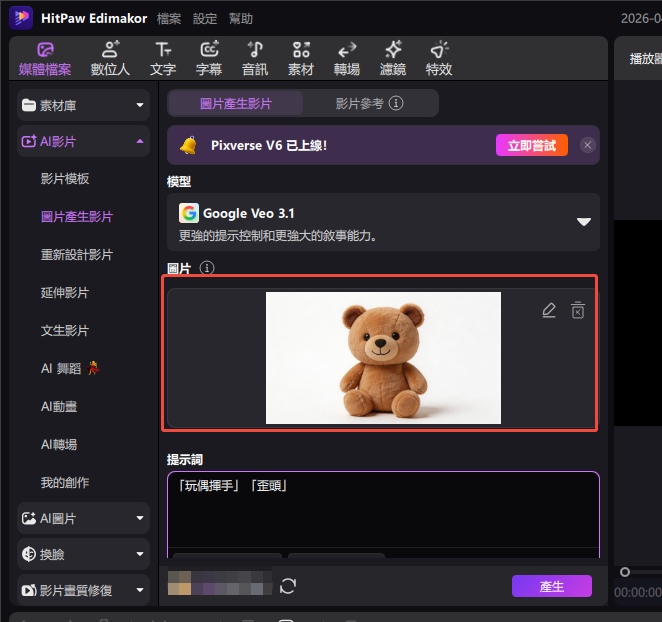Viewport: 662px width, 622px height.
Task: Dismiss the Pixverse V6 banner
Action: [587, 145]
